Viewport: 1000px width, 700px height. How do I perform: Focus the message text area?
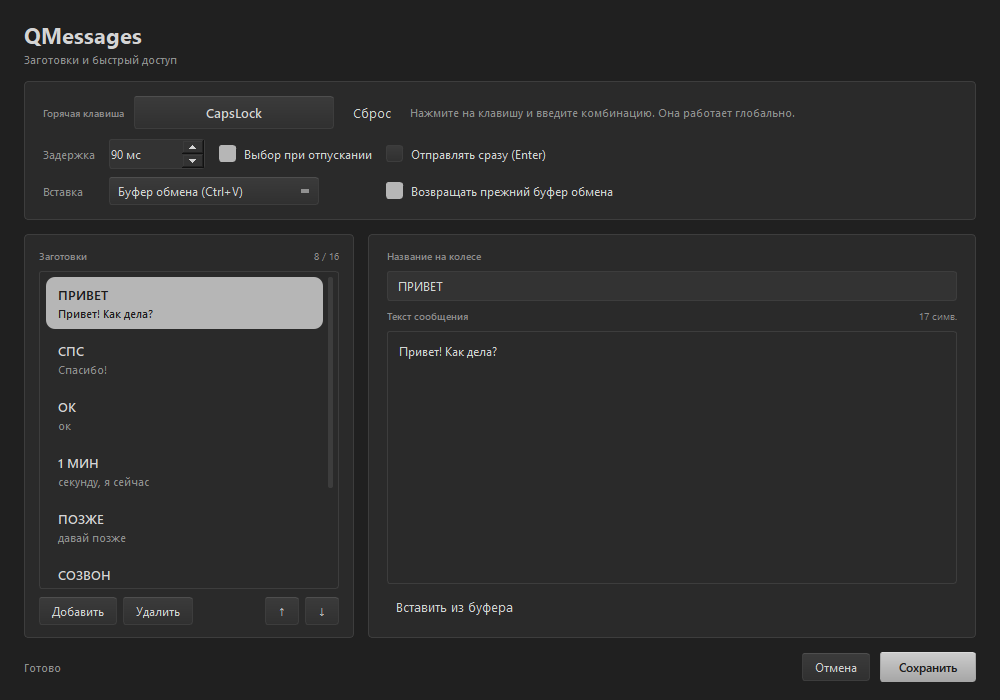[x=672, y=457]
